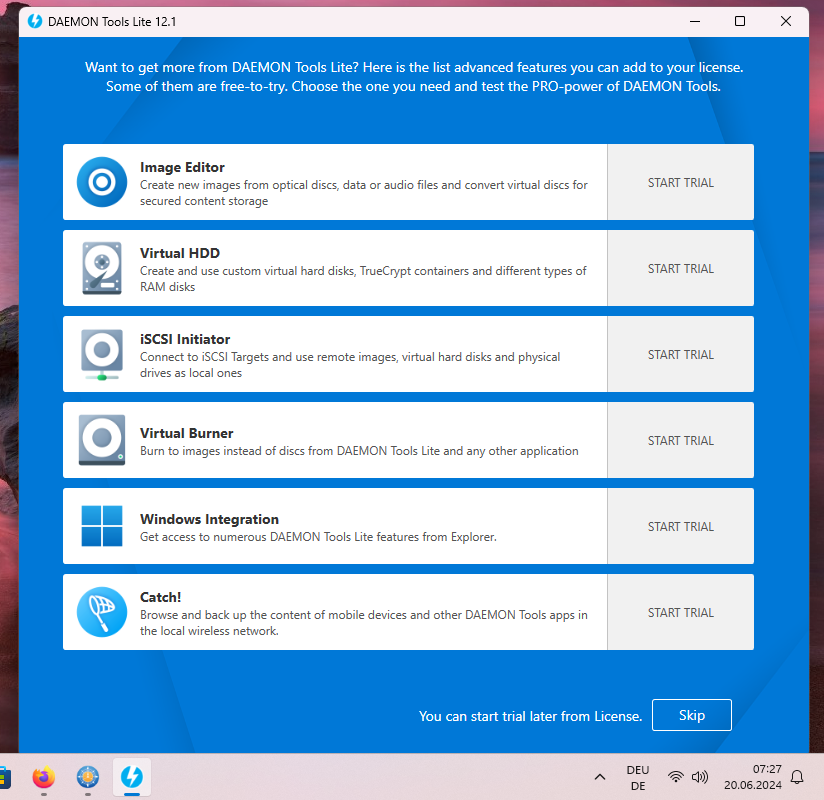Click the compass-like app icon in taskbar
The width and height of the screenshot is (824, 800).
tap(88, 777)
